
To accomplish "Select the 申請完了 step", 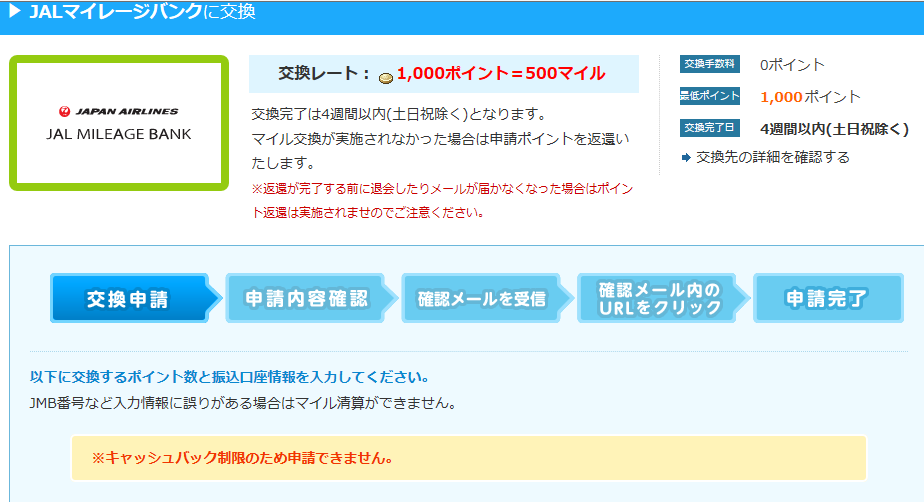I will (x=828, y=298).
